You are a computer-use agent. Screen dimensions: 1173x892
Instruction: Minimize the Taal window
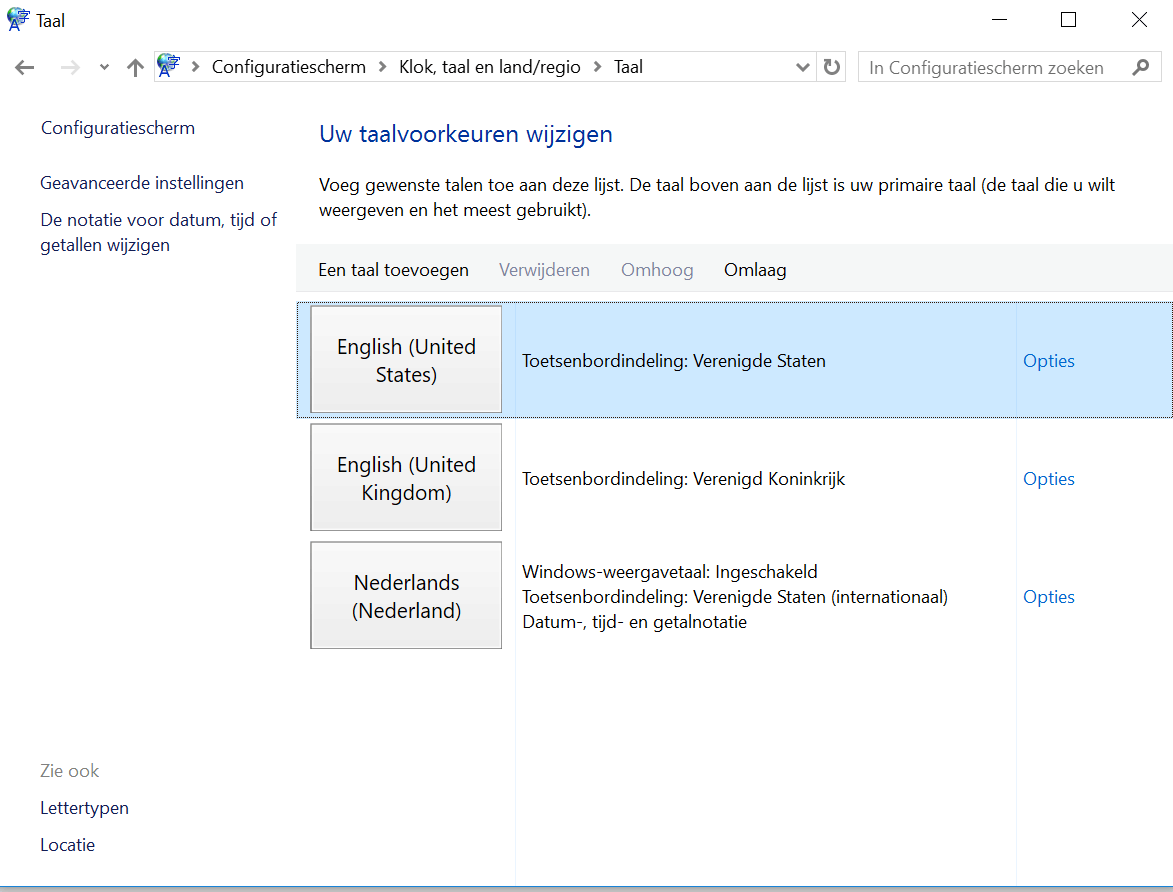[x=999, y=19]
